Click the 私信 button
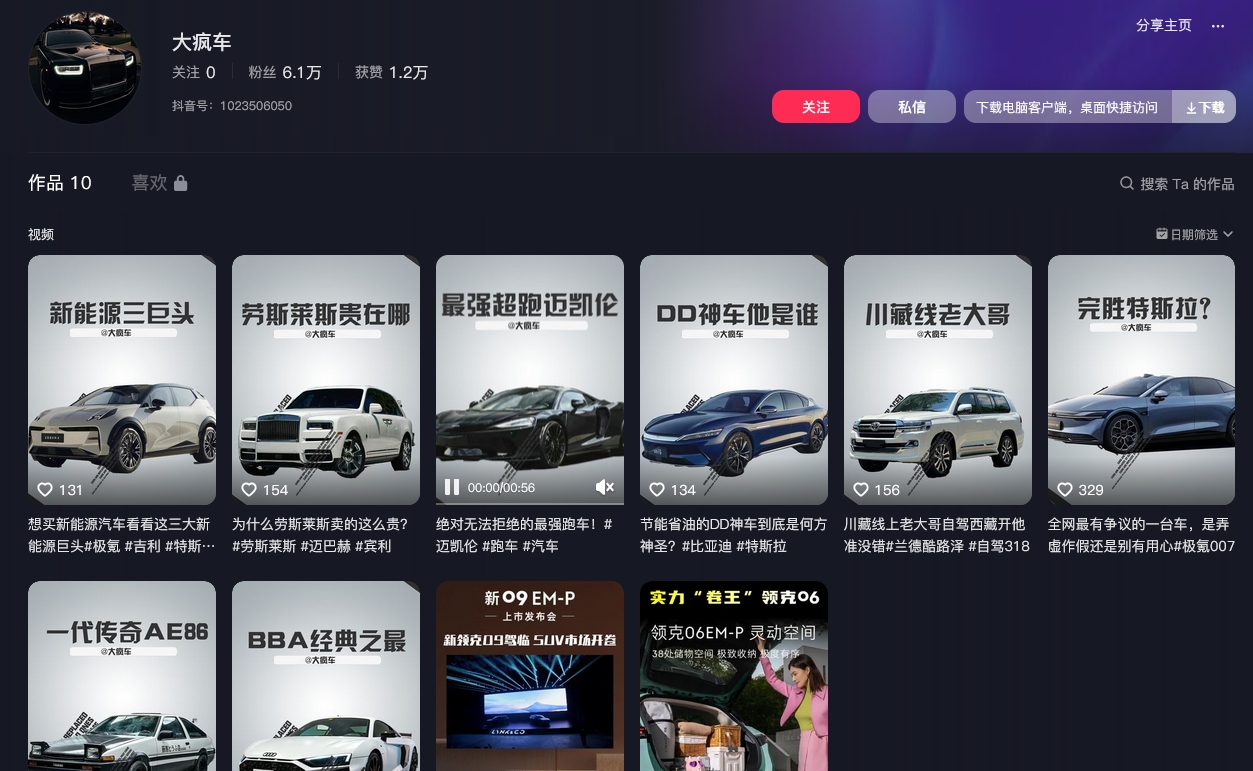The width and height of the screenshot is (1253, 771). point(912,107)
